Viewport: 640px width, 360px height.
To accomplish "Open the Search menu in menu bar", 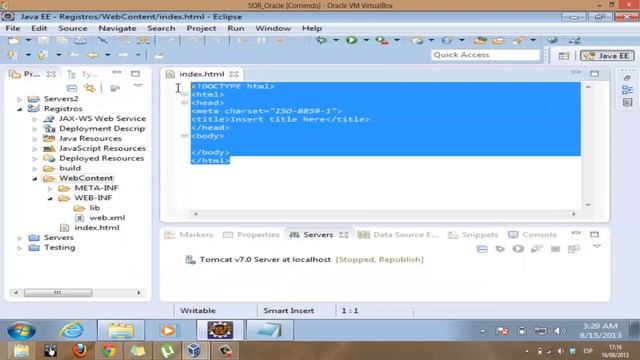I will click(161, 28).
